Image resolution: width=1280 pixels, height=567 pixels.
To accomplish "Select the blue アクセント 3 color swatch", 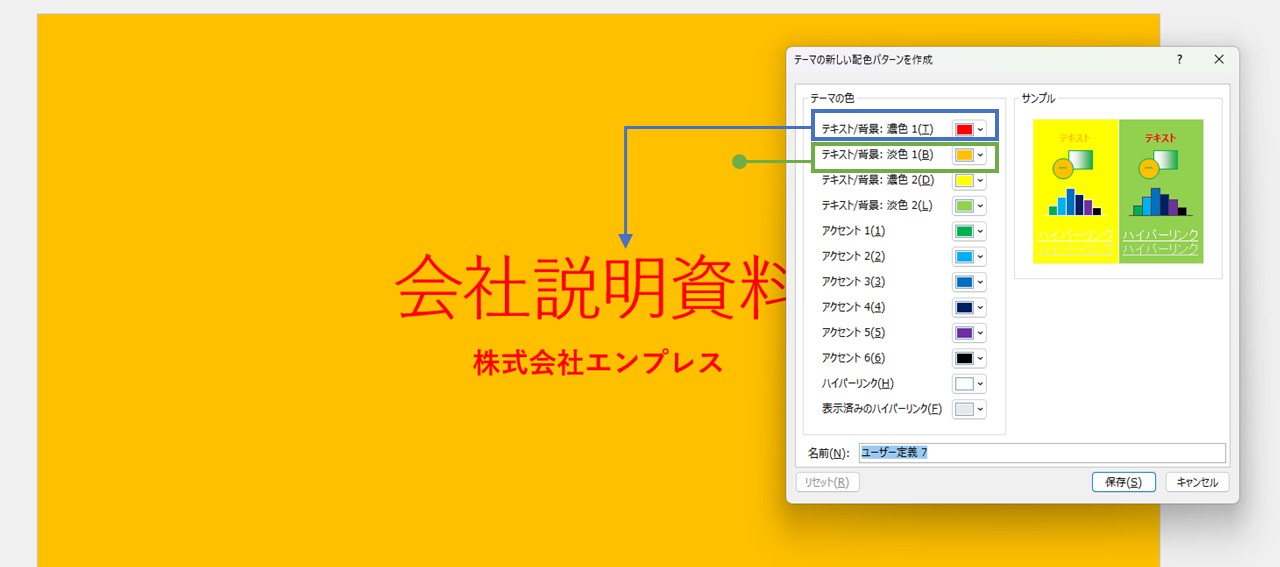I will (x=964, y=282).
